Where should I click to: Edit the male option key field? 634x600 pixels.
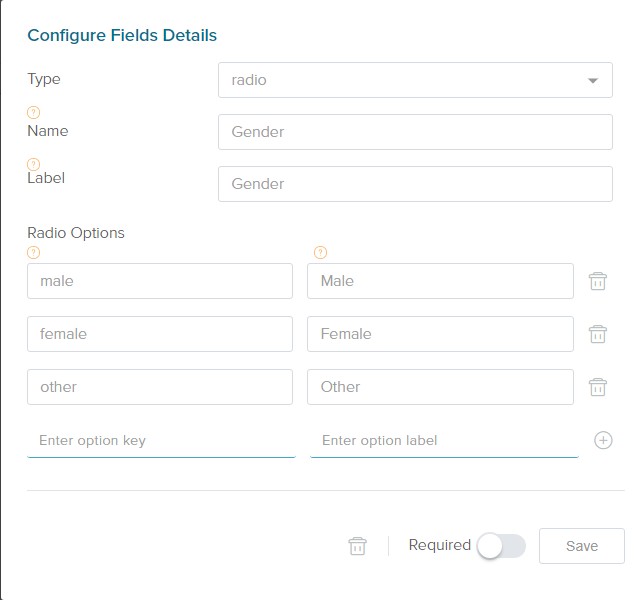coord(160,281)
